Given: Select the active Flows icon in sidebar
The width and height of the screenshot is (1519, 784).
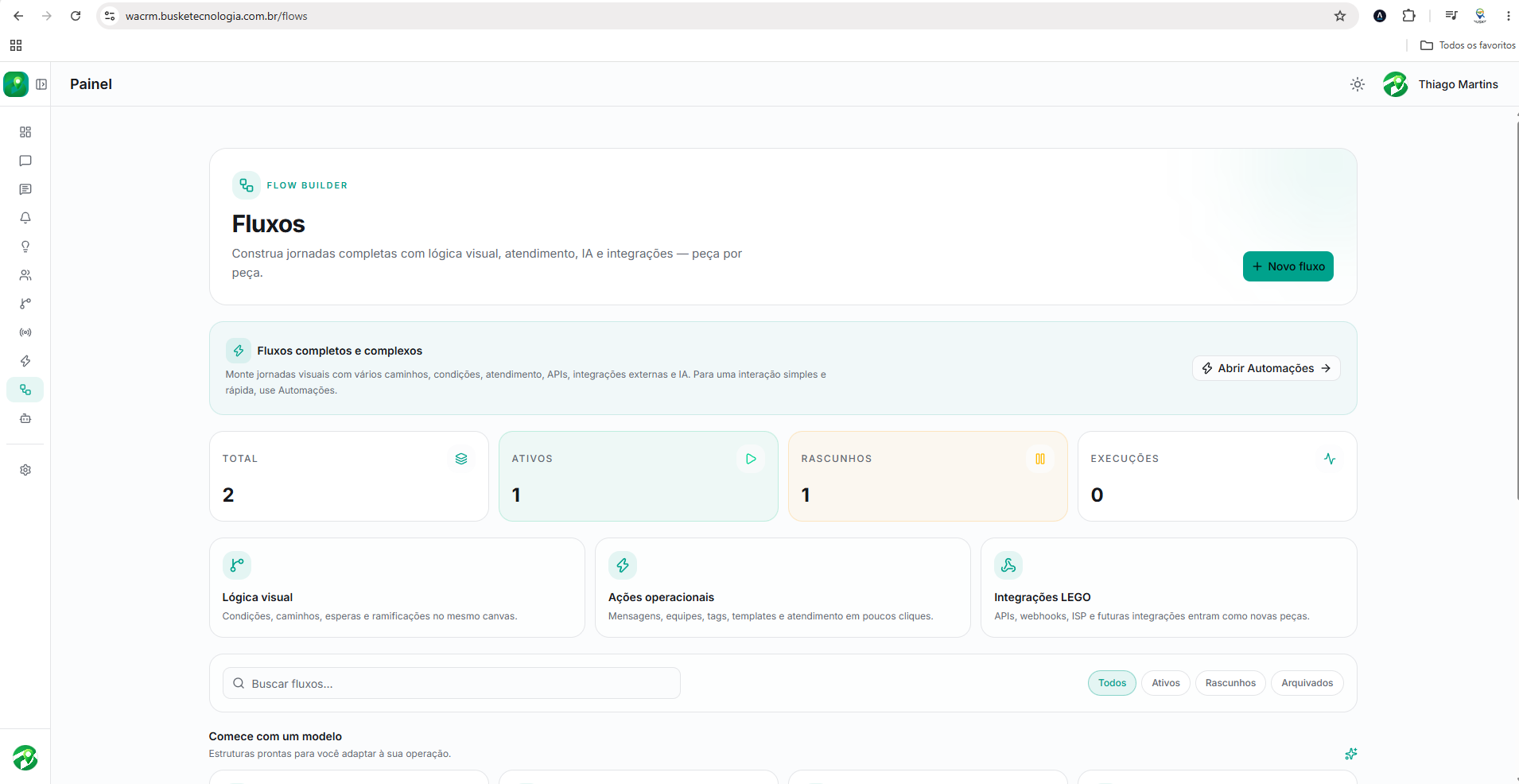Looking at the screenshot, I should pos(25,390).
